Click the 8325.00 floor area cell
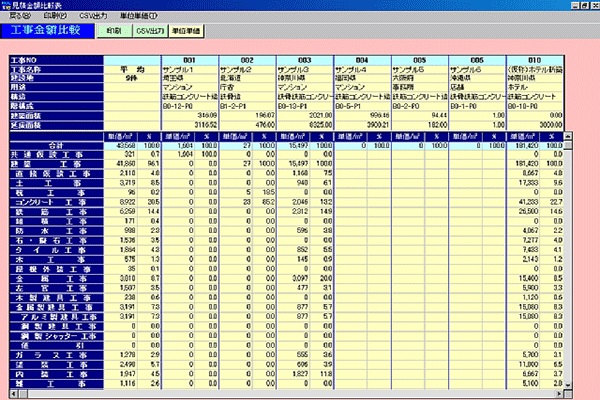 tap(305, 125)
